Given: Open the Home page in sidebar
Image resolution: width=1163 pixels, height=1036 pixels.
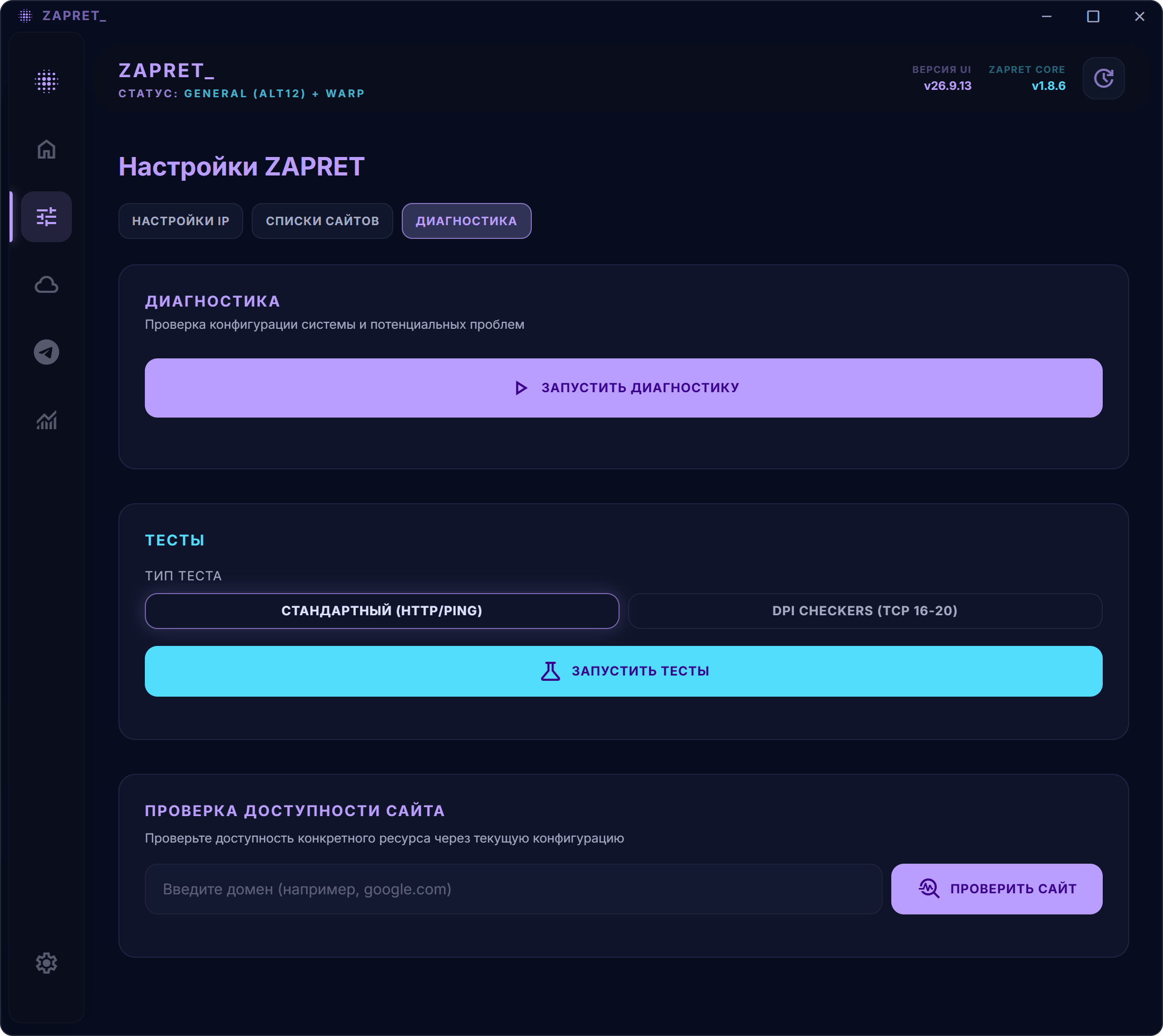Looking at the screenshot, I should pyautogui.click(x=46, y=150).
